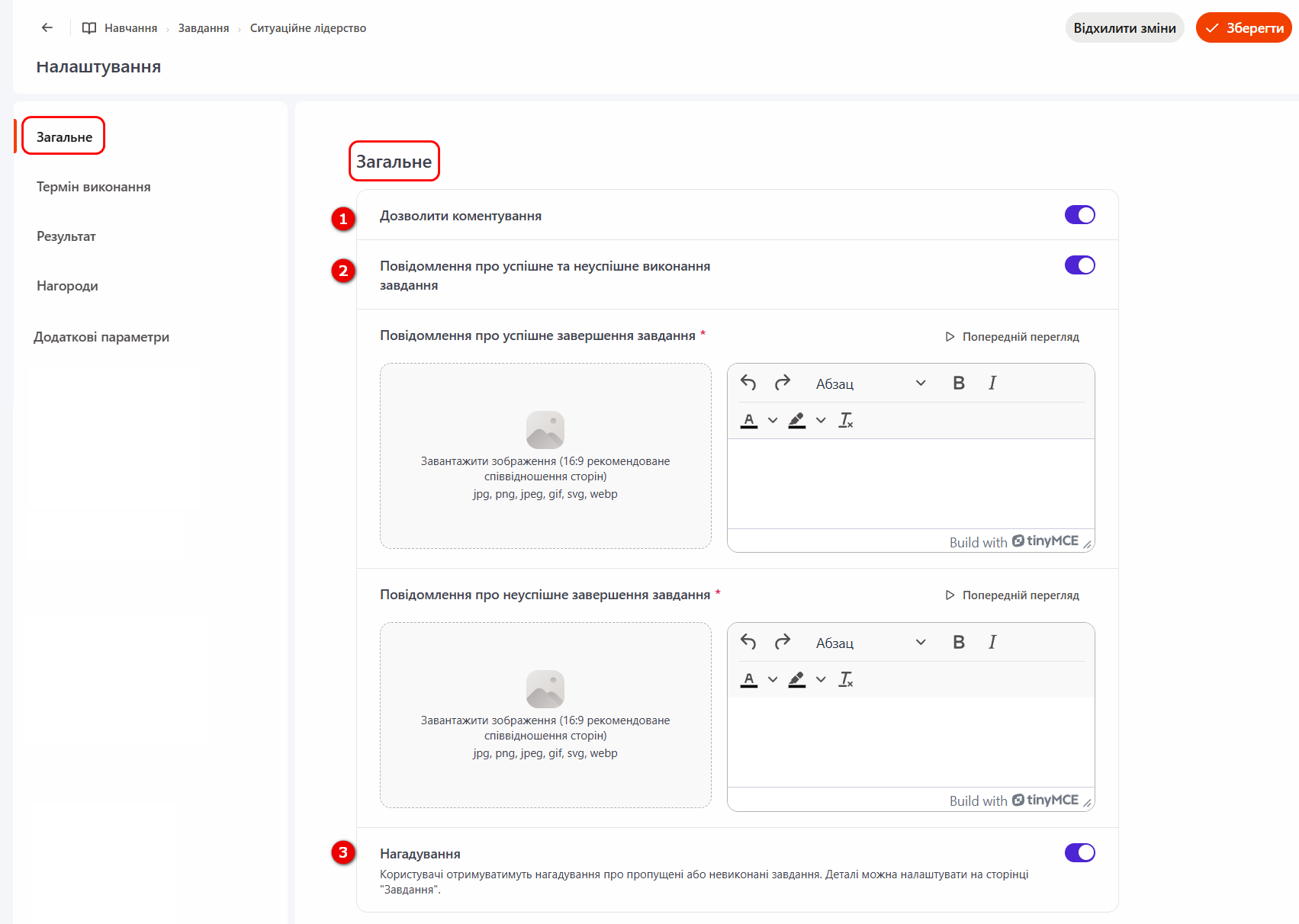The height and width of the screenshot is (924, 1299).
Task: Apply text color in success message editor
Action: pyautogui.click(x=749, y=420)
